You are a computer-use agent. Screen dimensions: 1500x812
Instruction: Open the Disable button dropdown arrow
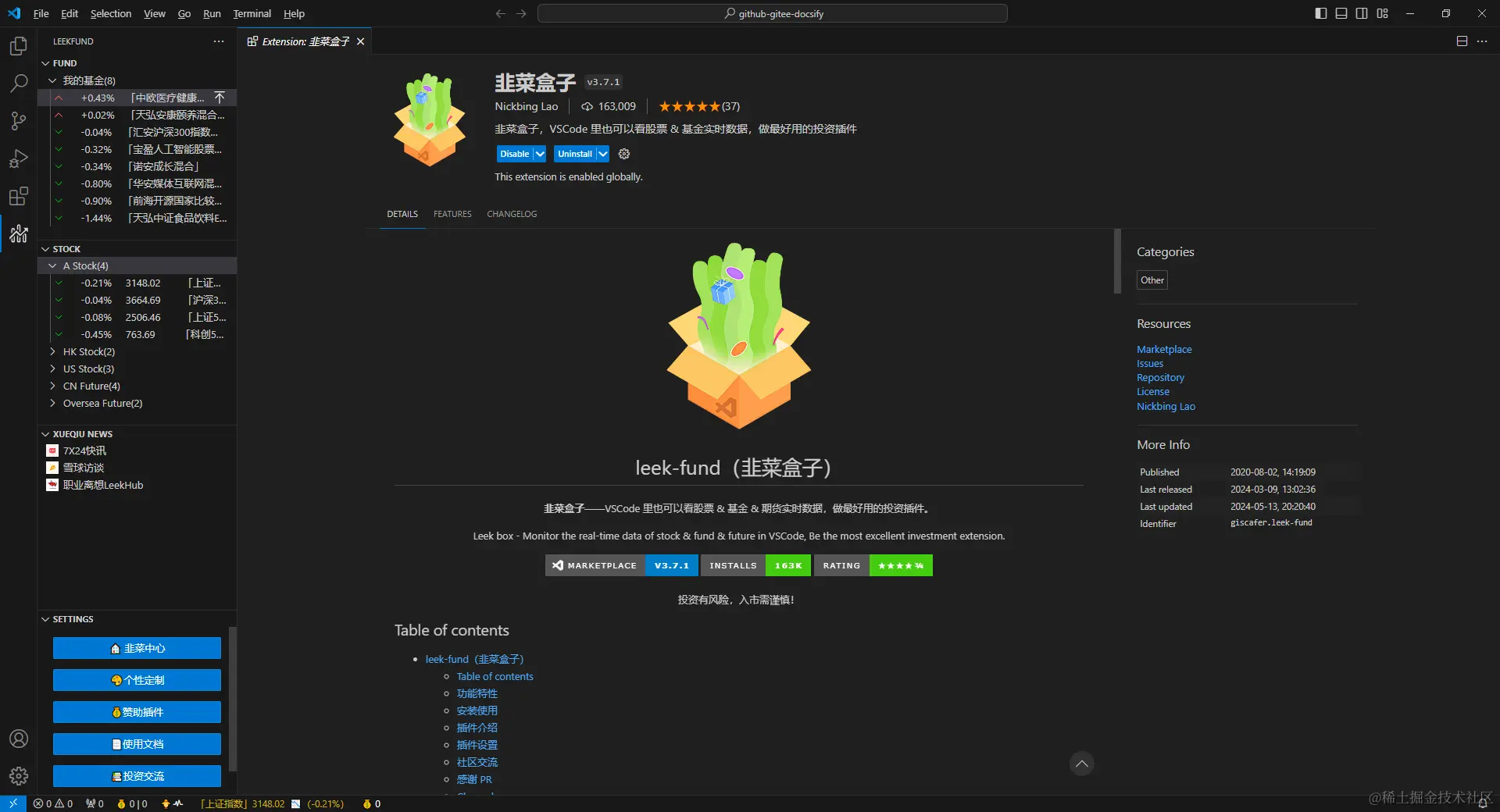tap(540, 154)
